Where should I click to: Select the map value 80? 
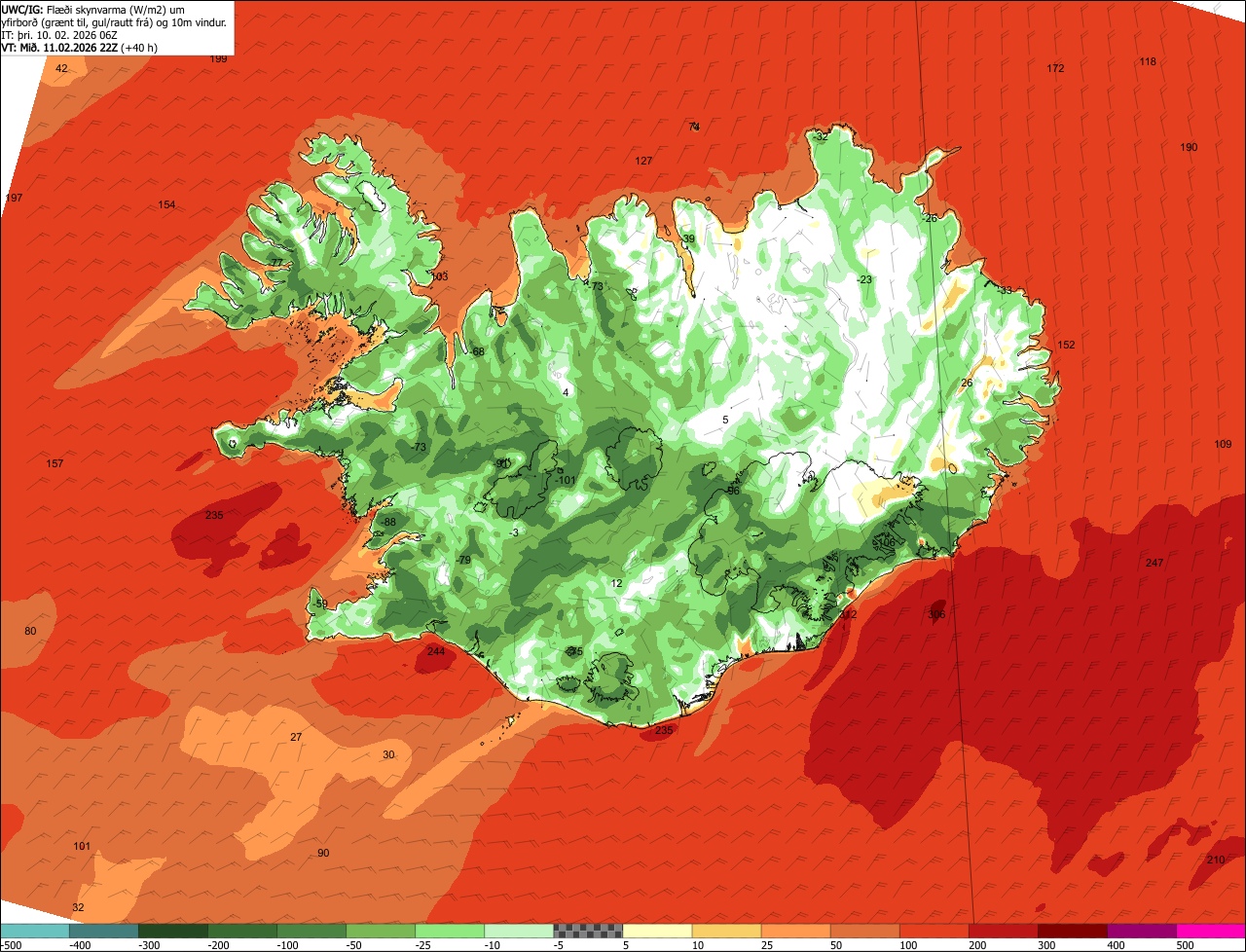[30, 631]
